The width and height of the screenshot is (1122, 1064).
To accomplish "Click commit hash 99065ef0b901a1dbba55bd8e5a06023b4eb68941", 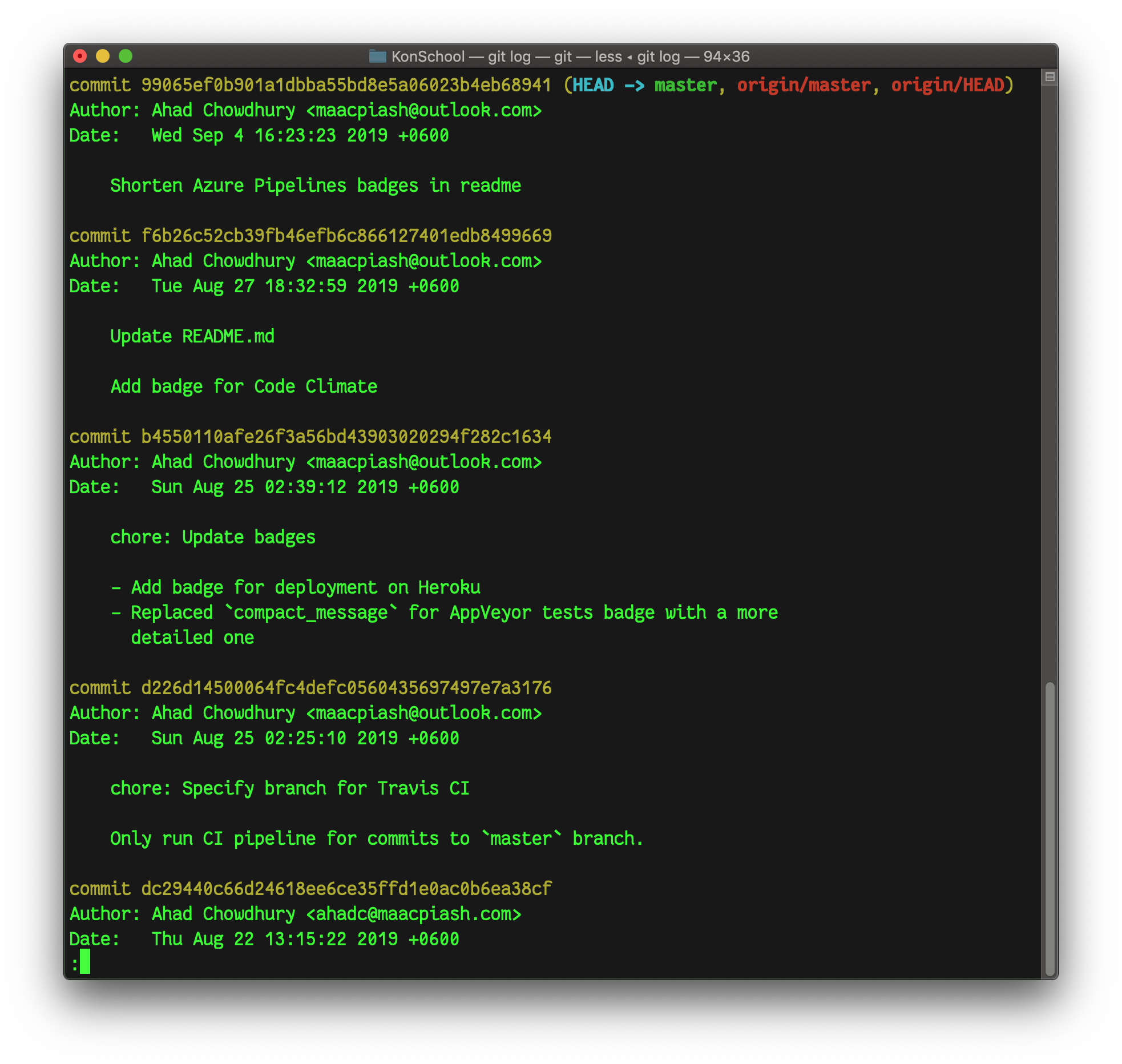I will [x=346, y=85].
